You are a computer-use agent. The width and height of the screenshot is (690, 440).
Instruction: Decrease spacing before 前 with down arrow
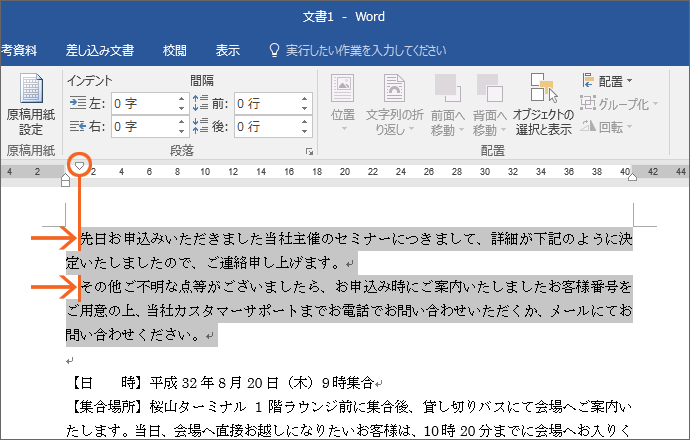305,108
